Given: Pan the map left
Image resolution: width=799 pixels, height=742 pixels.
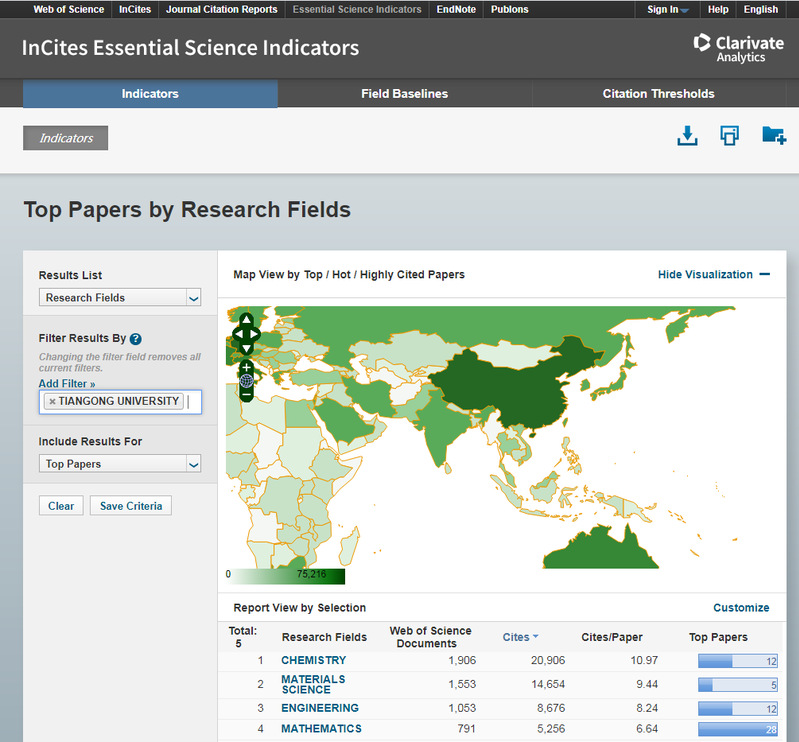Looking at the screenshot, I should coord(237,334).
